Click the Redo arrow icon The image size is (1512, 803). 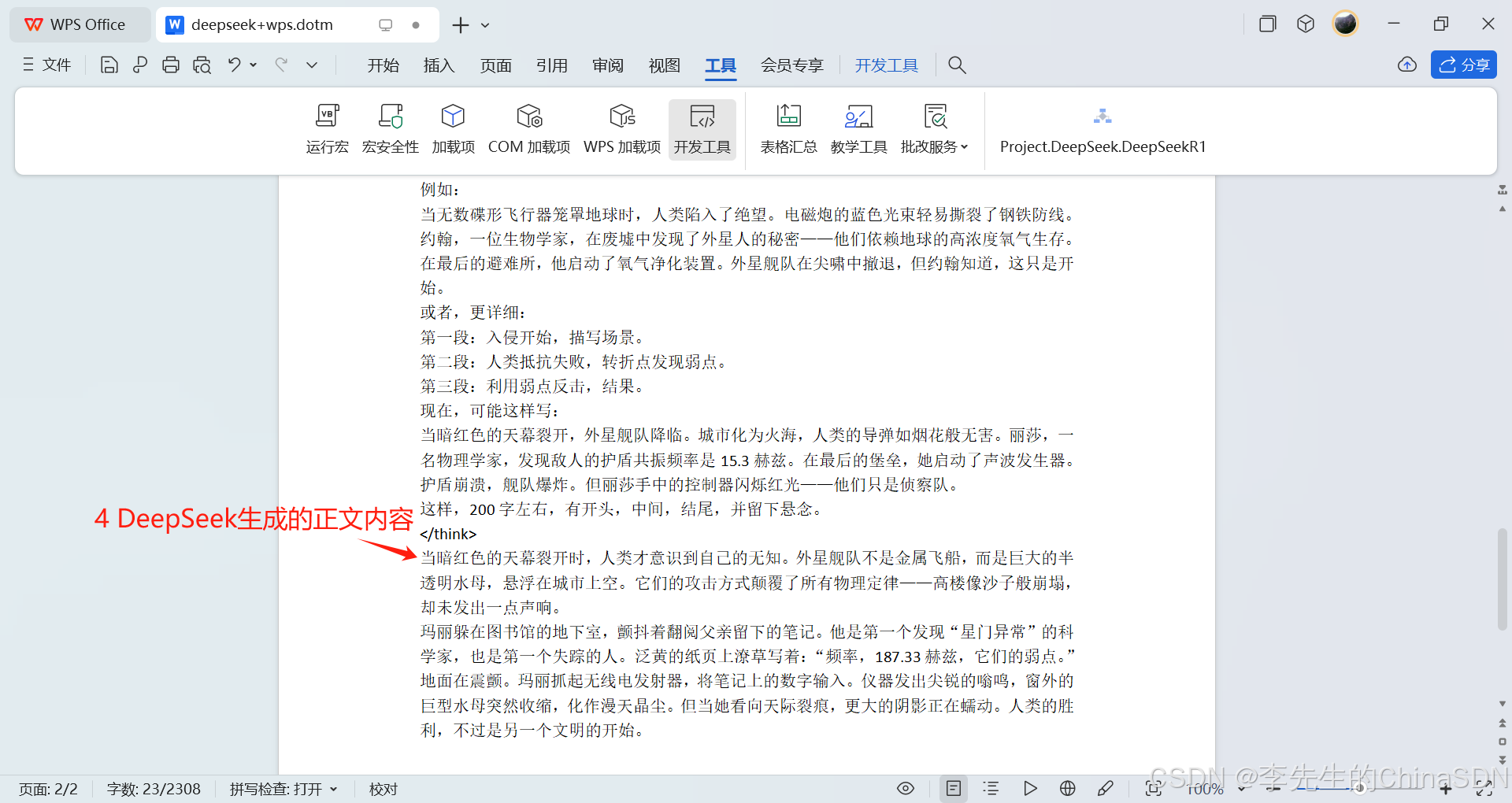pos(281,65)
